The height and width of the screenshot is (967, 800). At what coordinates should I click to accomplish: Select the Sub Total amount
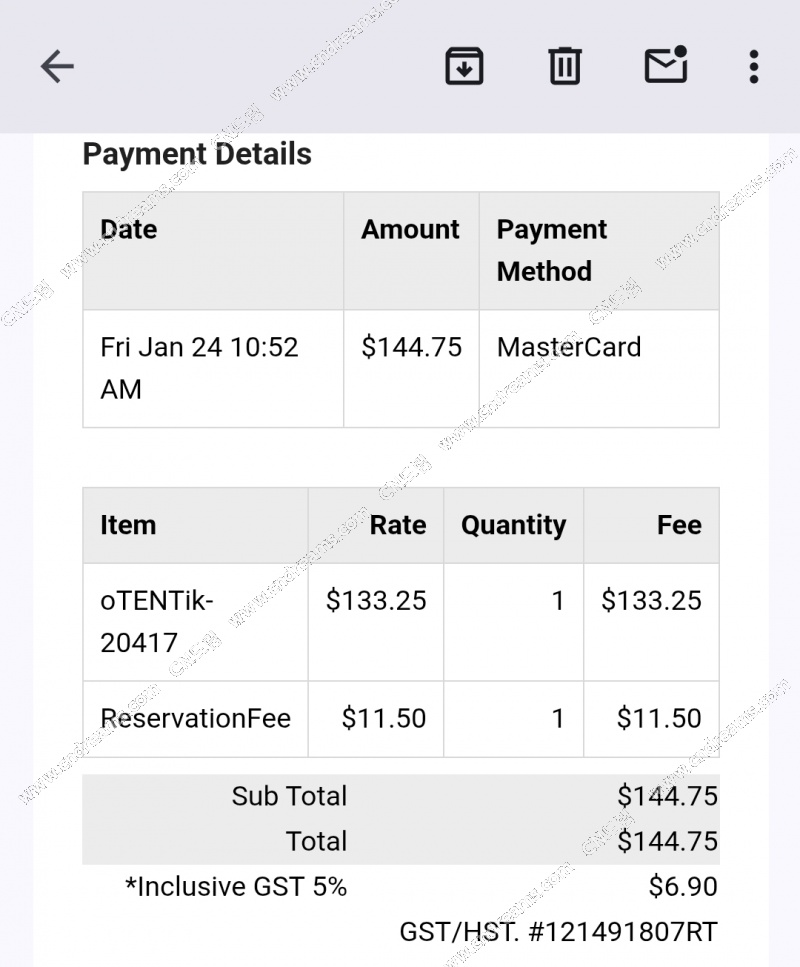pos(667,796)
